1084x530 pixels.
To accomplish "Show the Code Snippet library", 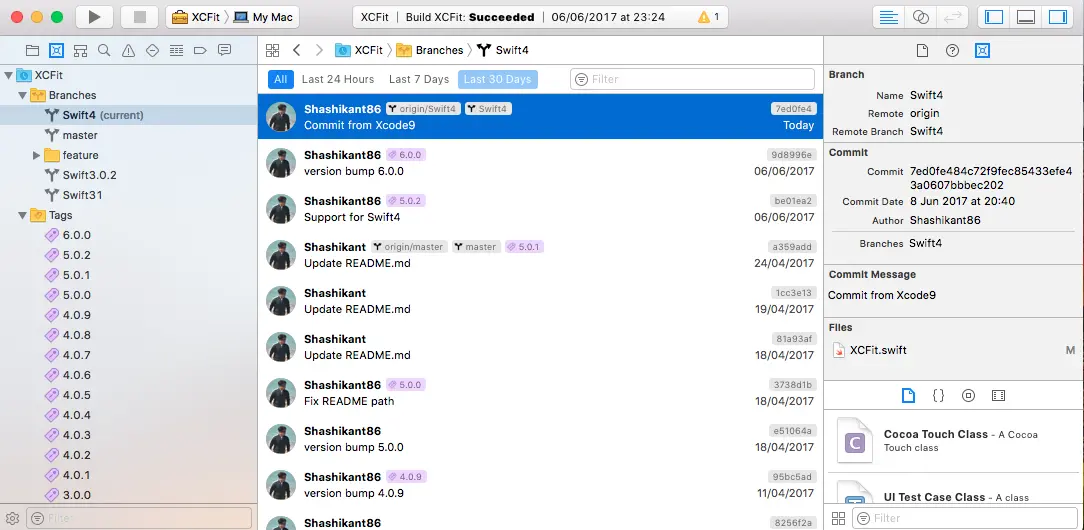I will 938,396.
